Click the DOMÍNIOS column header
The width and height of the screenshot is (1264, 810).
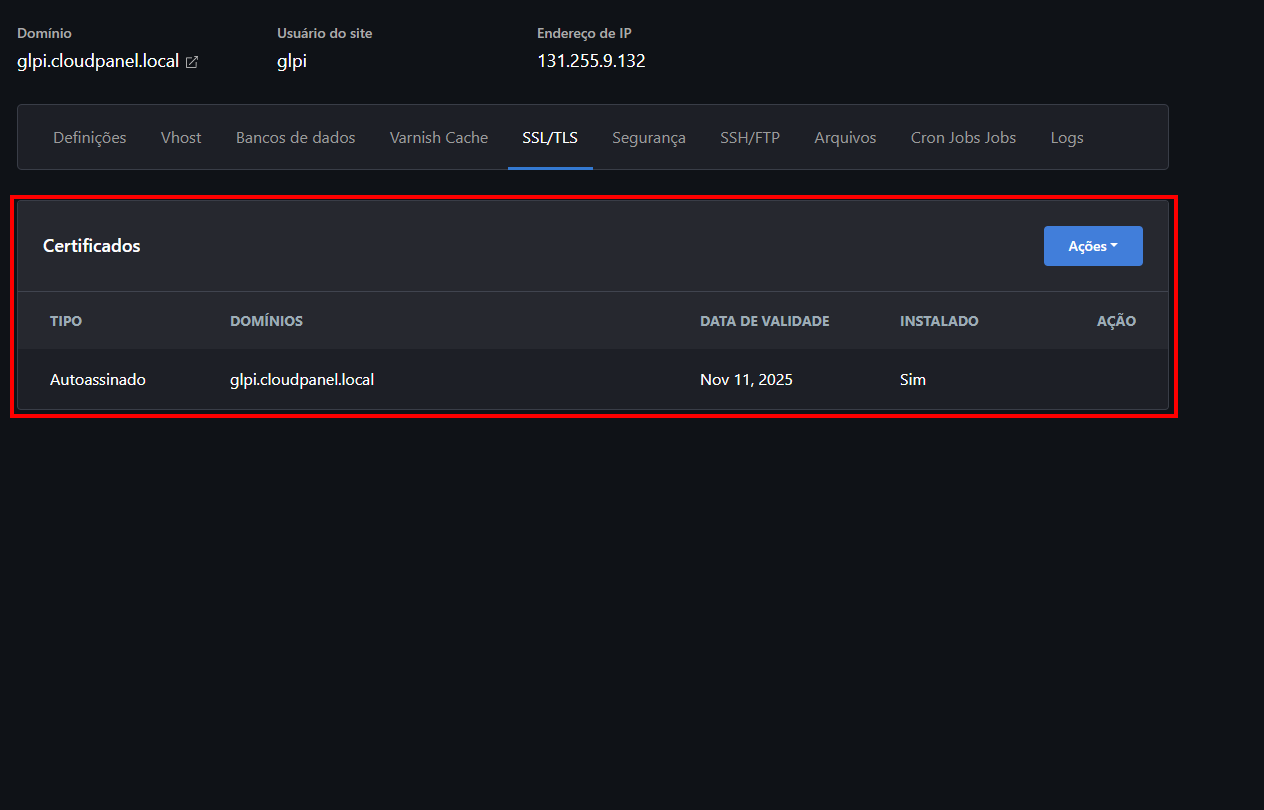[266, 321]
